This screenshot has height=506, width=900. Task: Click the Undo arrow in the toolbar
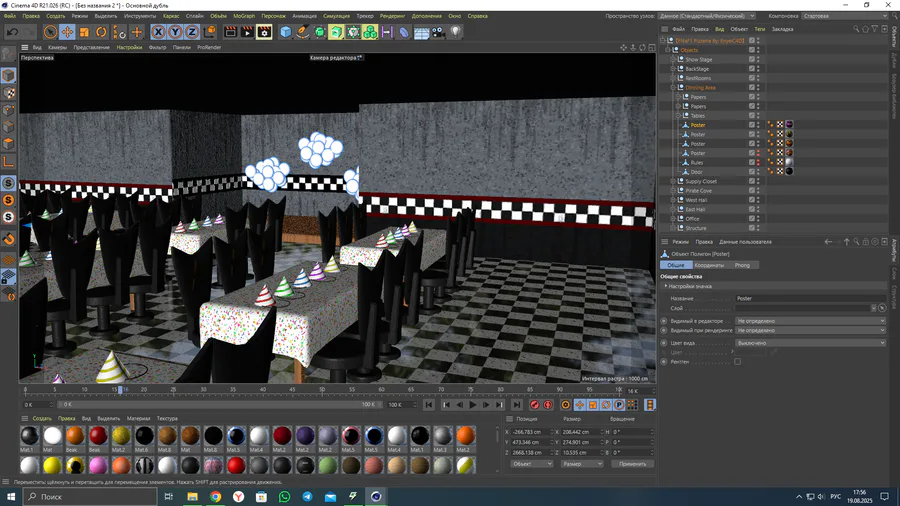click(x=13, y=32)
